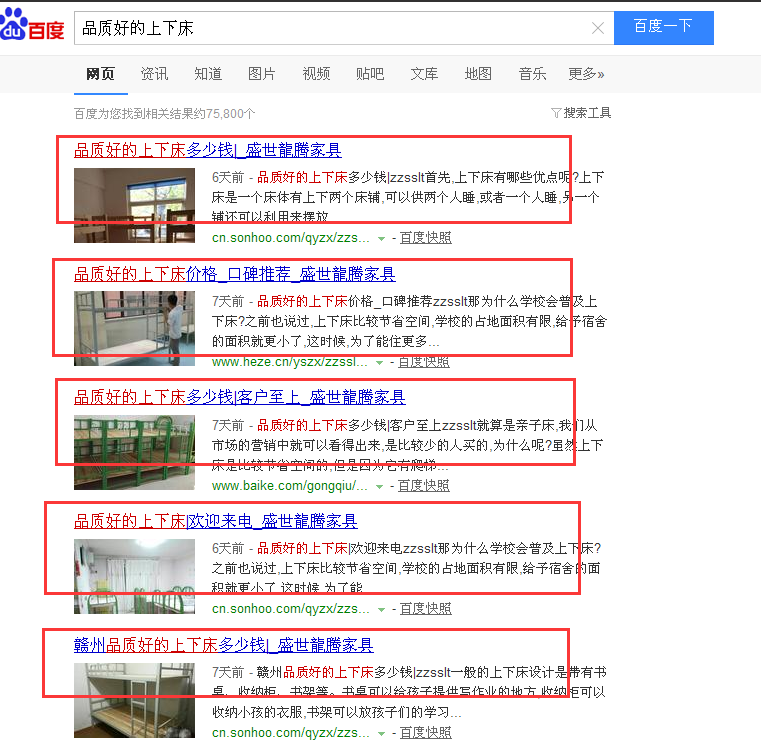761x743 pixels.
Task: Expand the dropdown arrow after www.heze.cn URL
Action: pyautogui.click(x=380, y=363)
